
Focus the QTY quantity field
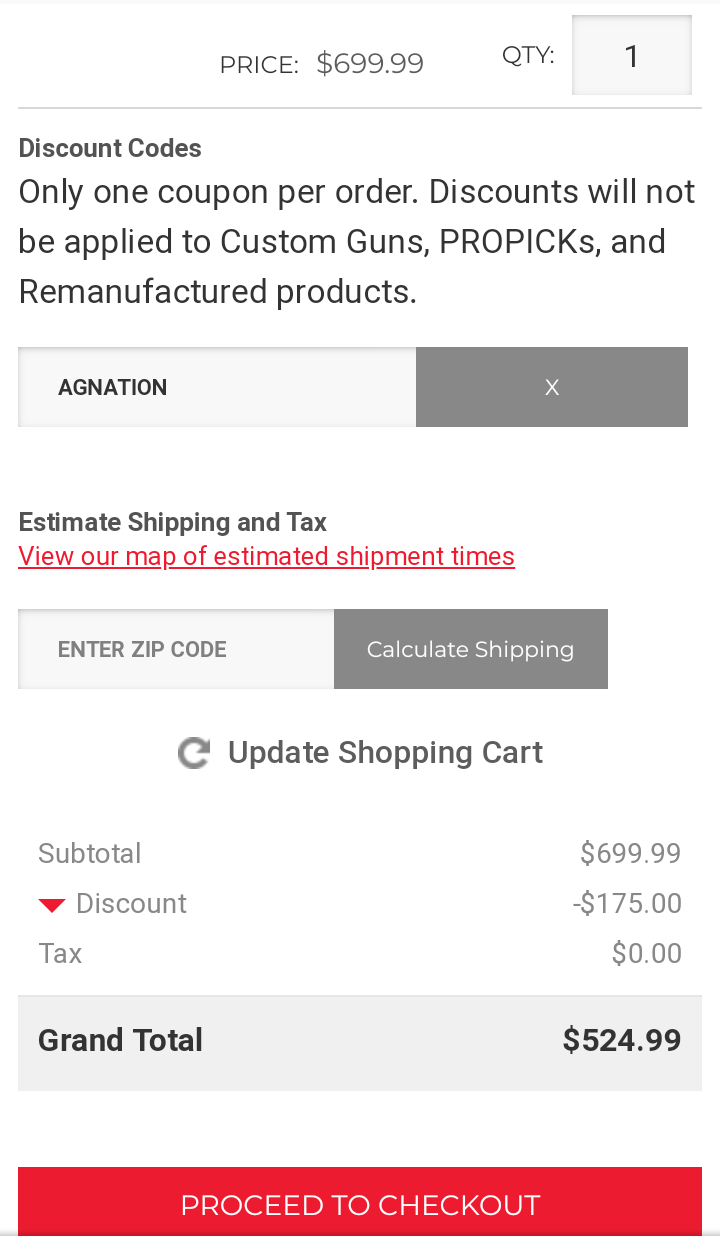click(632, 55)
